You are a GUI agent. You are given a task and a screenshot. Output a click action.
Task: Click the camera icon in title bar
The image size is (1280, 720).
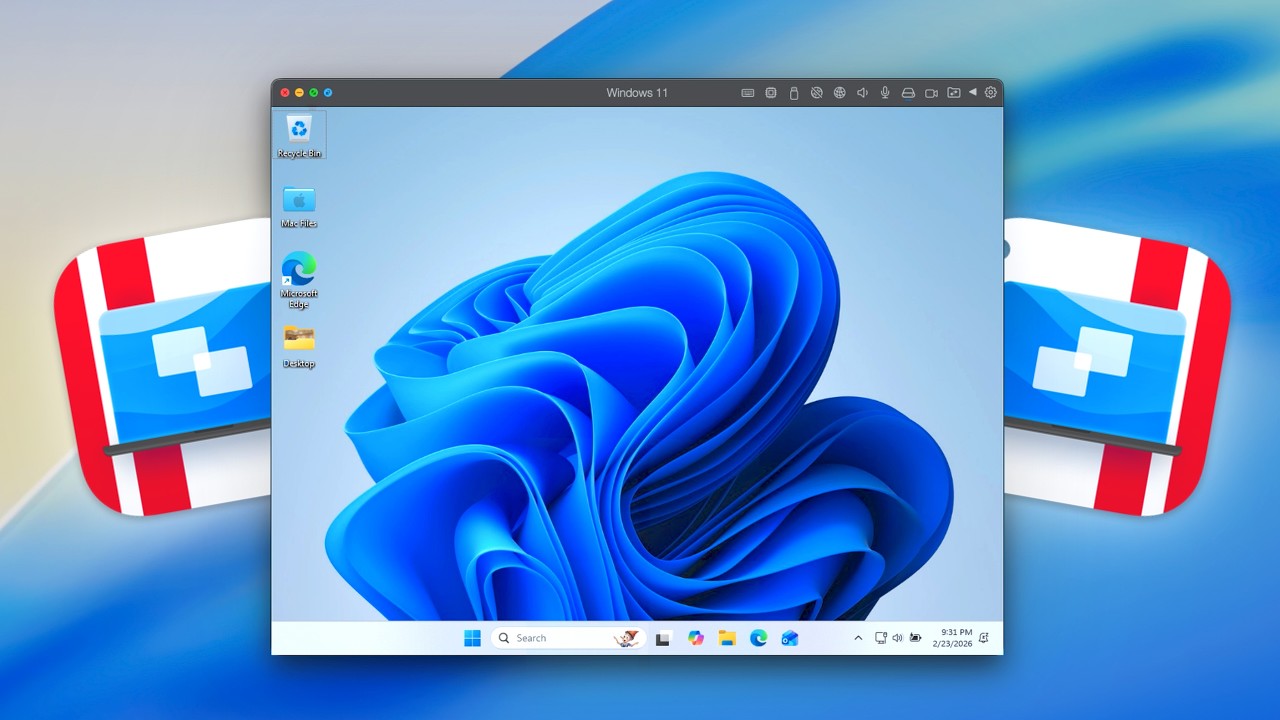[x=931, y=93]
